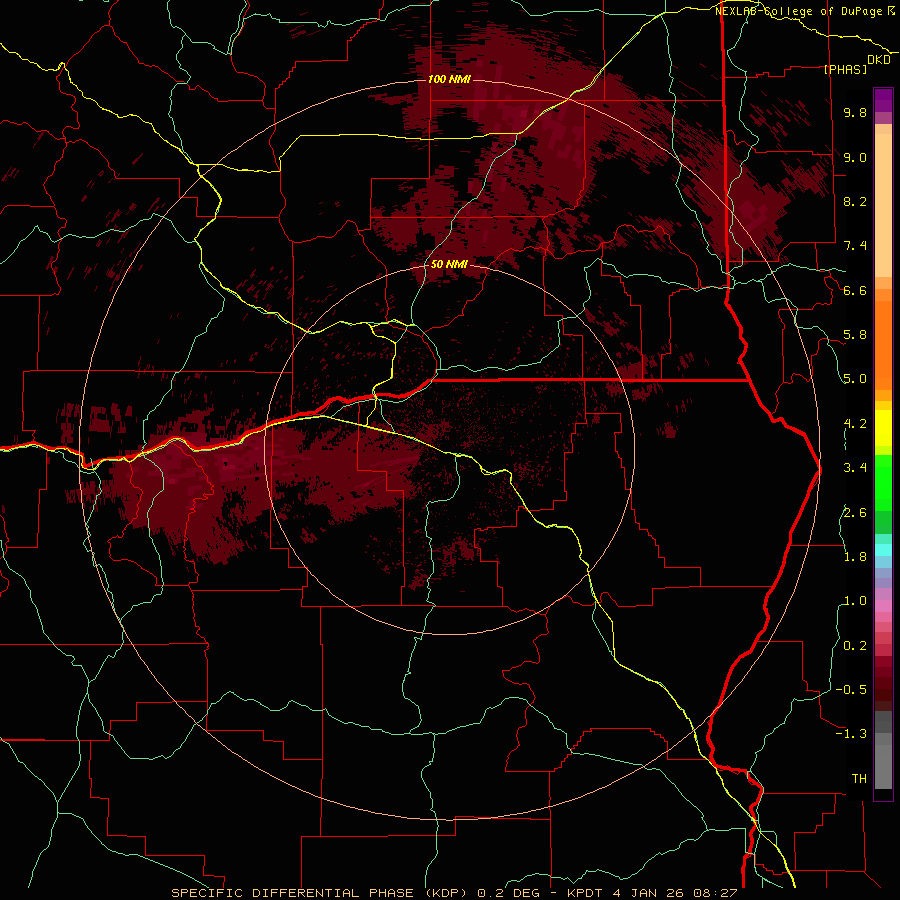Click the 8.2 value on the scale

[x=855, y=201]
